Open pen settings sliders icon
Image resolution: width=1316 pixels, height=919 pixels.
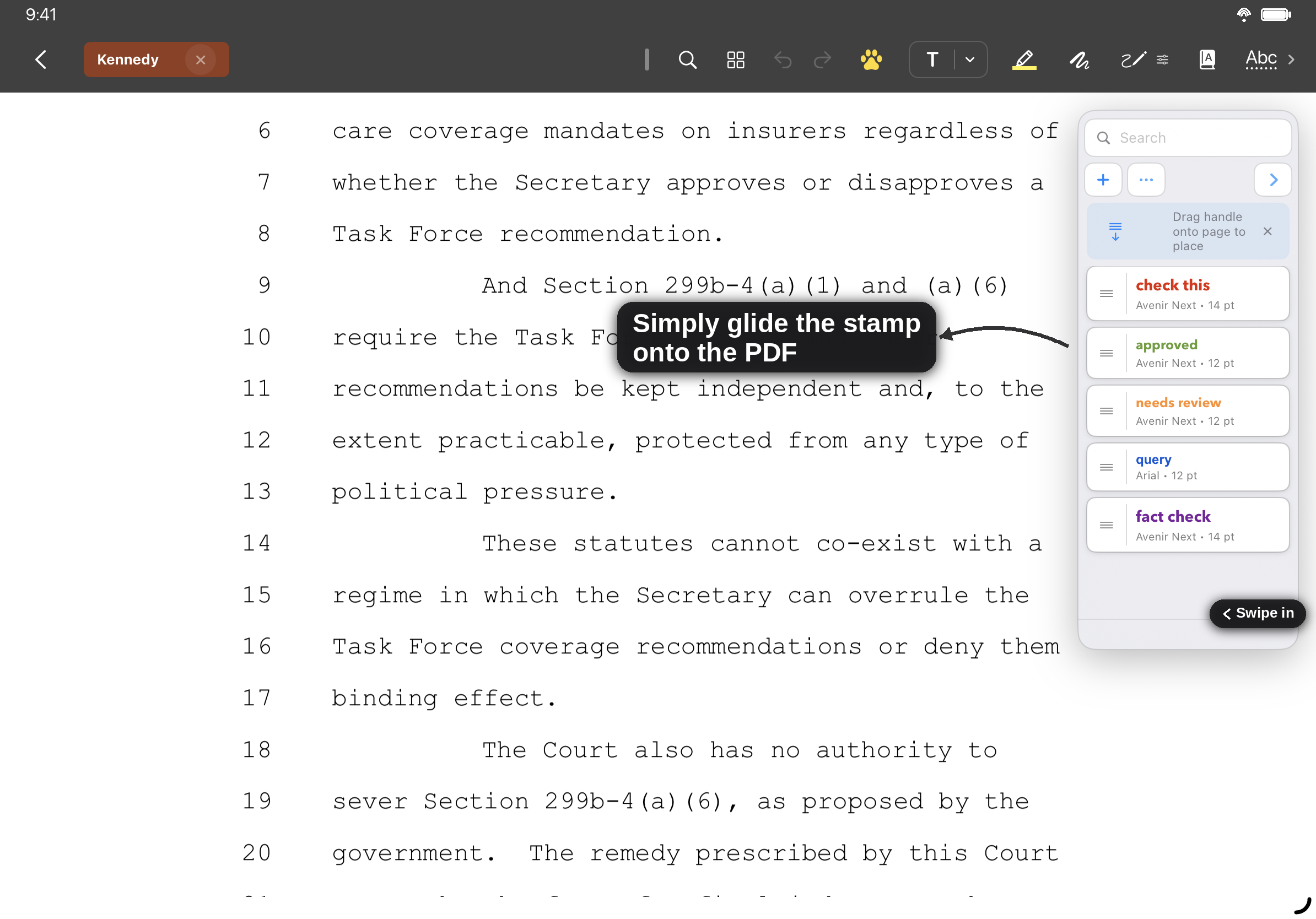[1162, 60]
